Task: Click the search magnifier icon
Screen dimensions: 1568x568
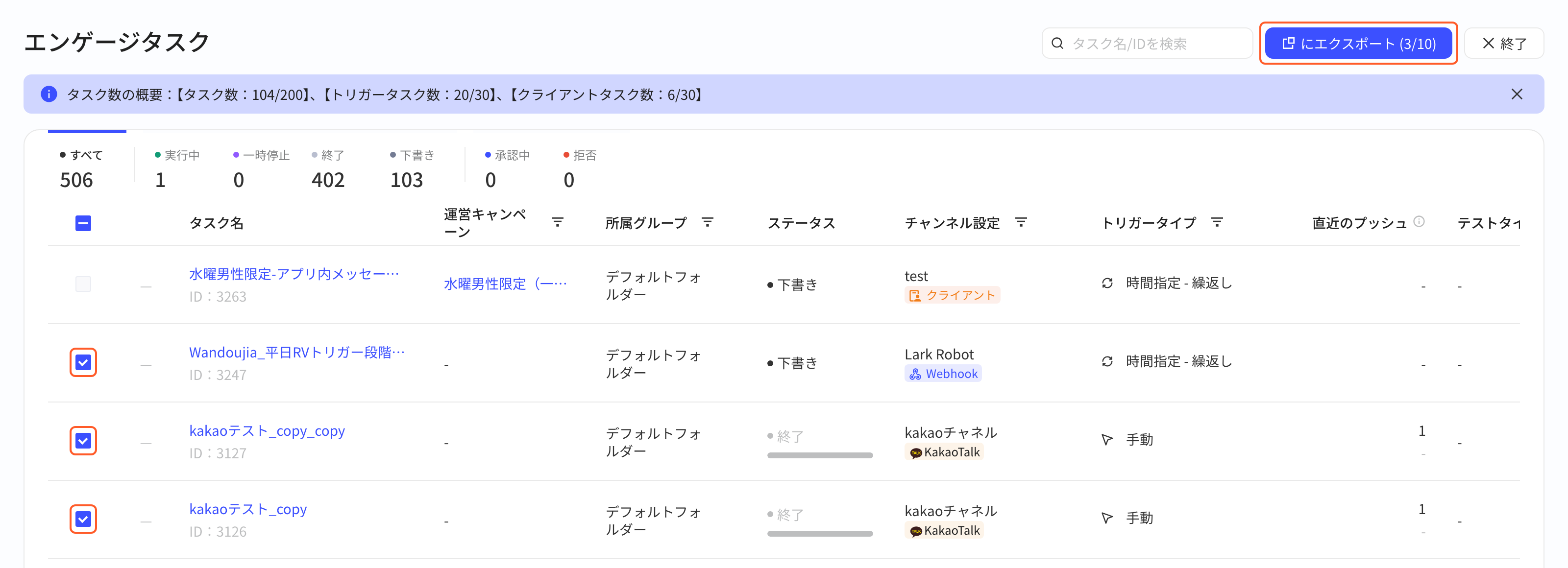Action: tap(1058, 43)
